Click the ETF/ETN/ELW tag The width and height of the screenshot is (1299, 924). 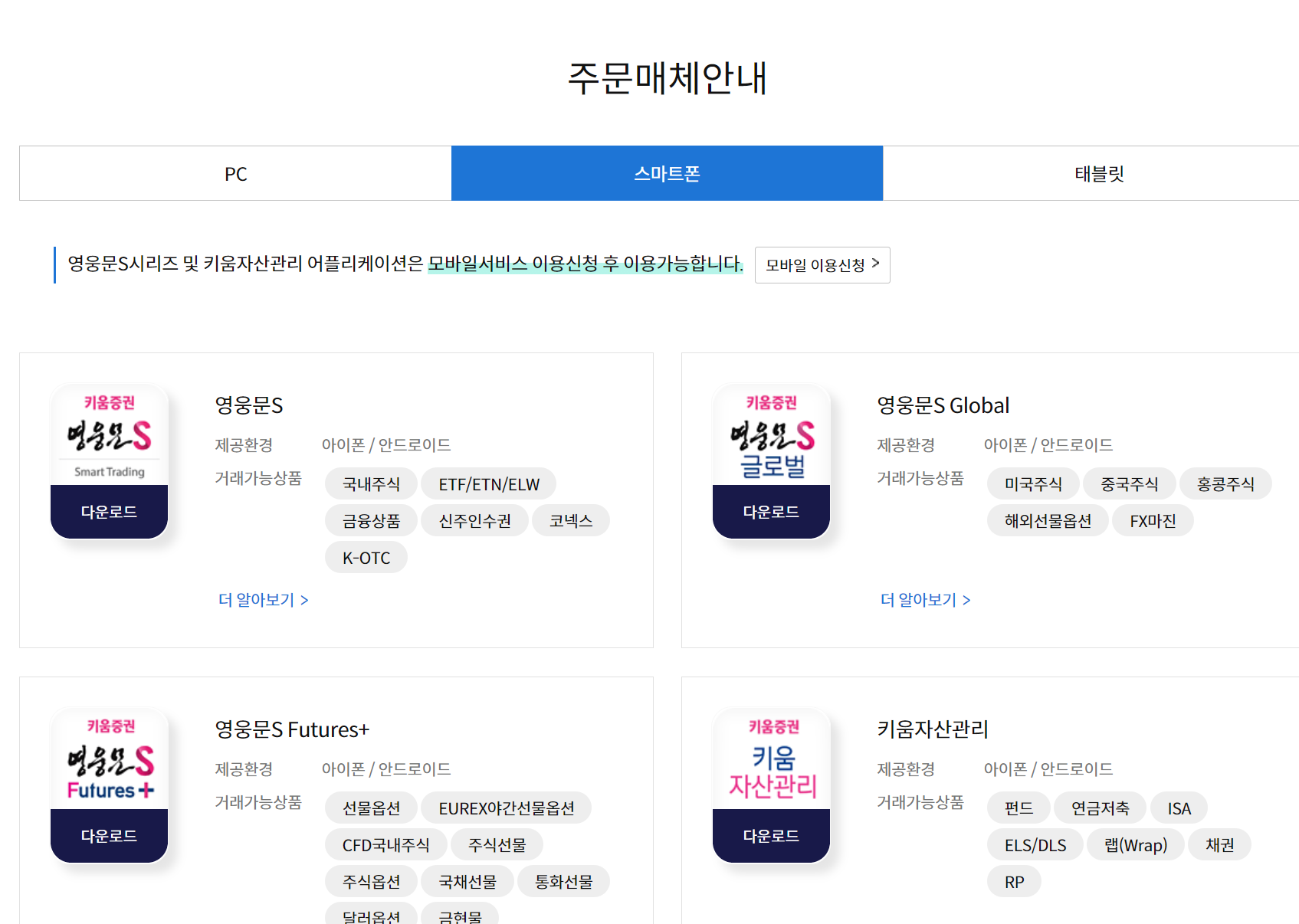tap(489, 484)
